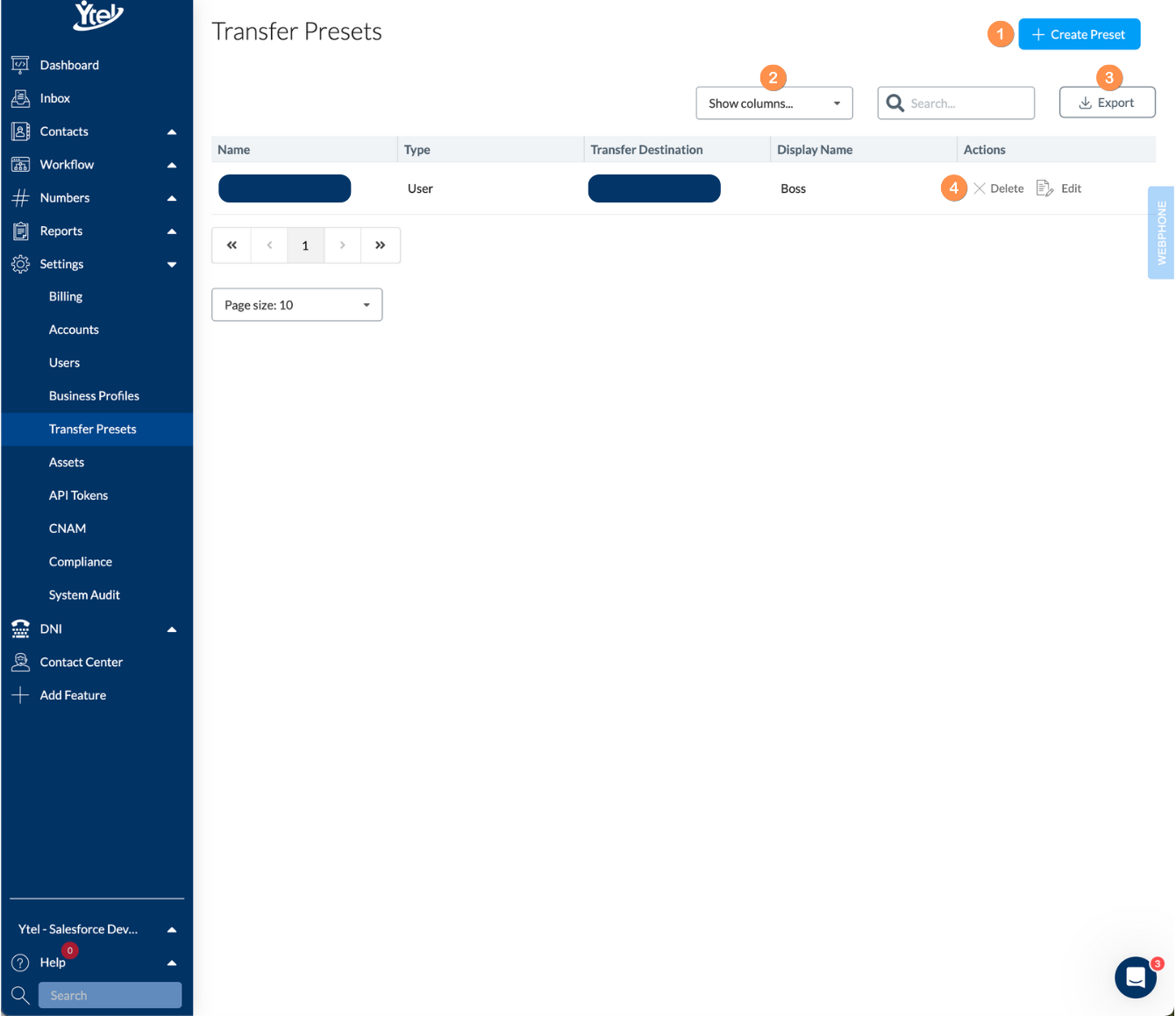Open the chat bubble widget
This screenshot has width=1176, height=1016.
click(1136, 977)
